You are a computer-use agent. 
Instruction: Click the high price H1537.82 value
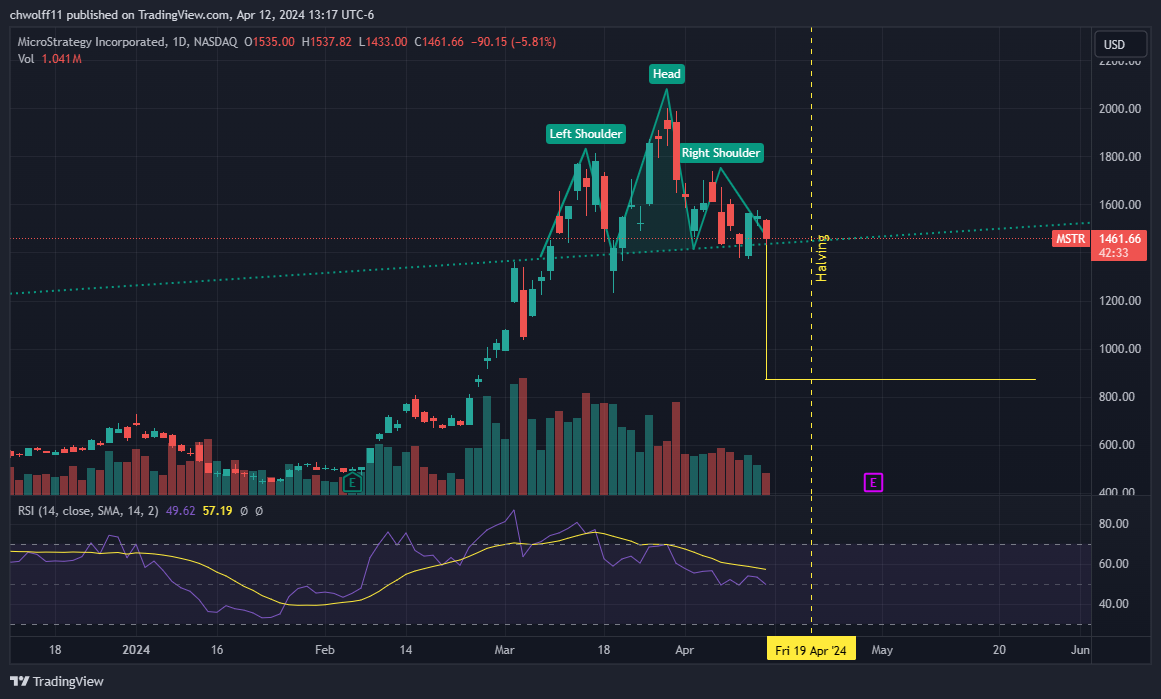327,41
